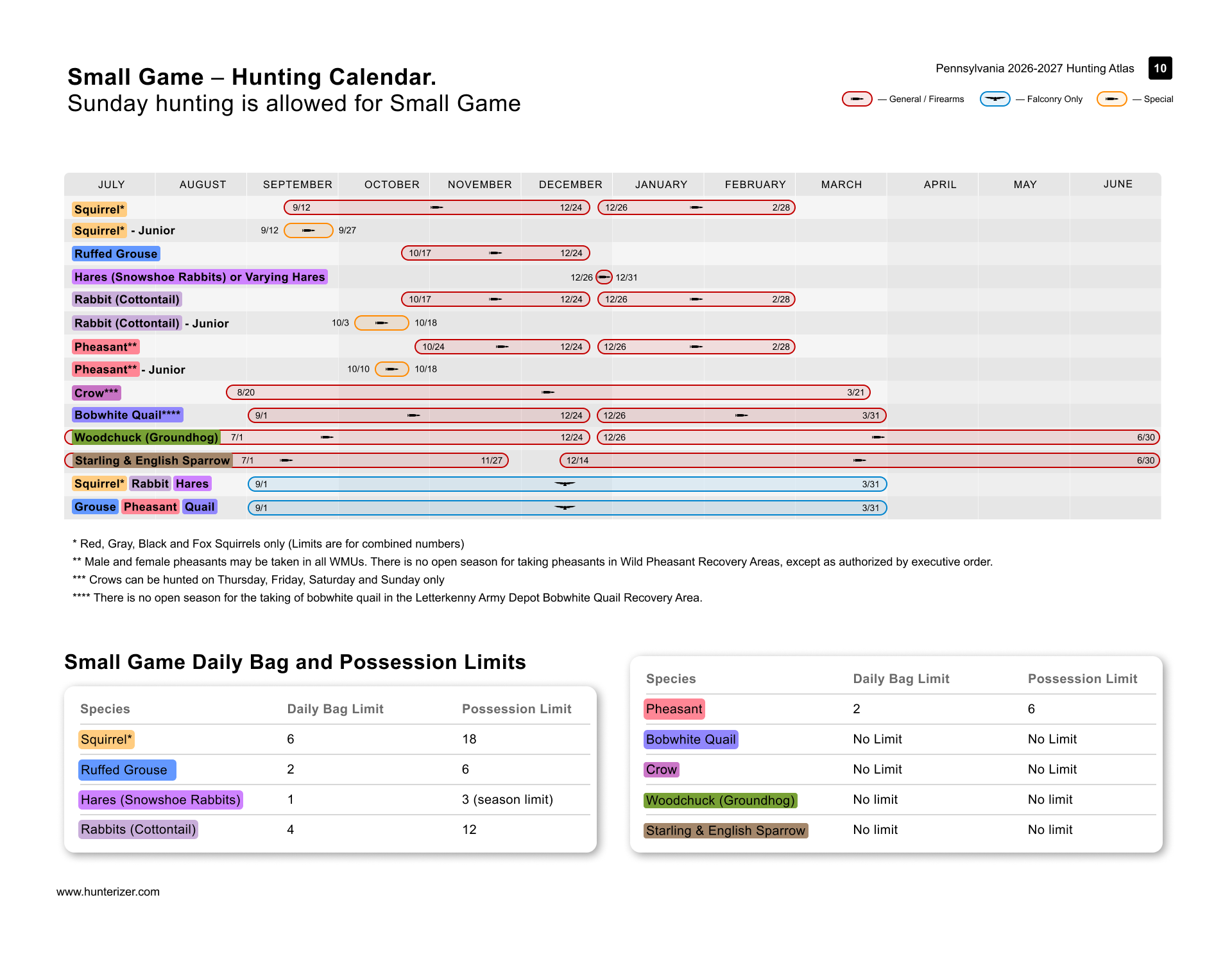This screenshot has width=1232, height=954.
Task: Click the Pheasant Junior orange season icon
Action: tap(391, 369)
